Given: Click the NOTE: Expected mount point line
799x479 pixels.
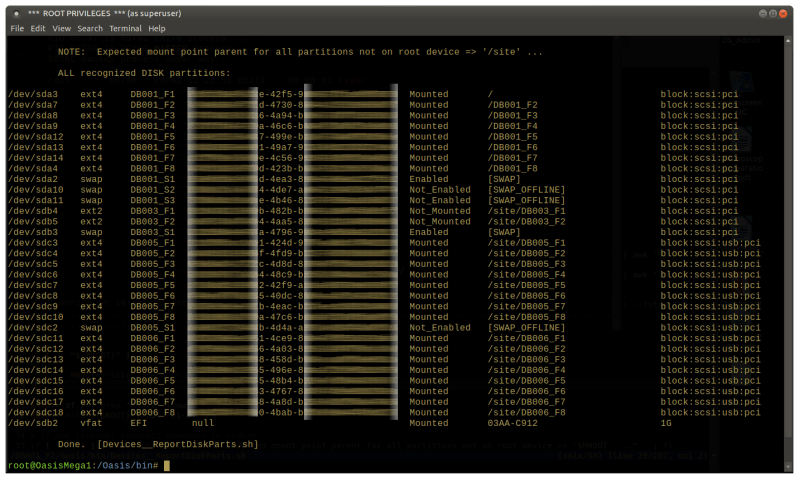Looking at the screenshot, I should (300, 52).
